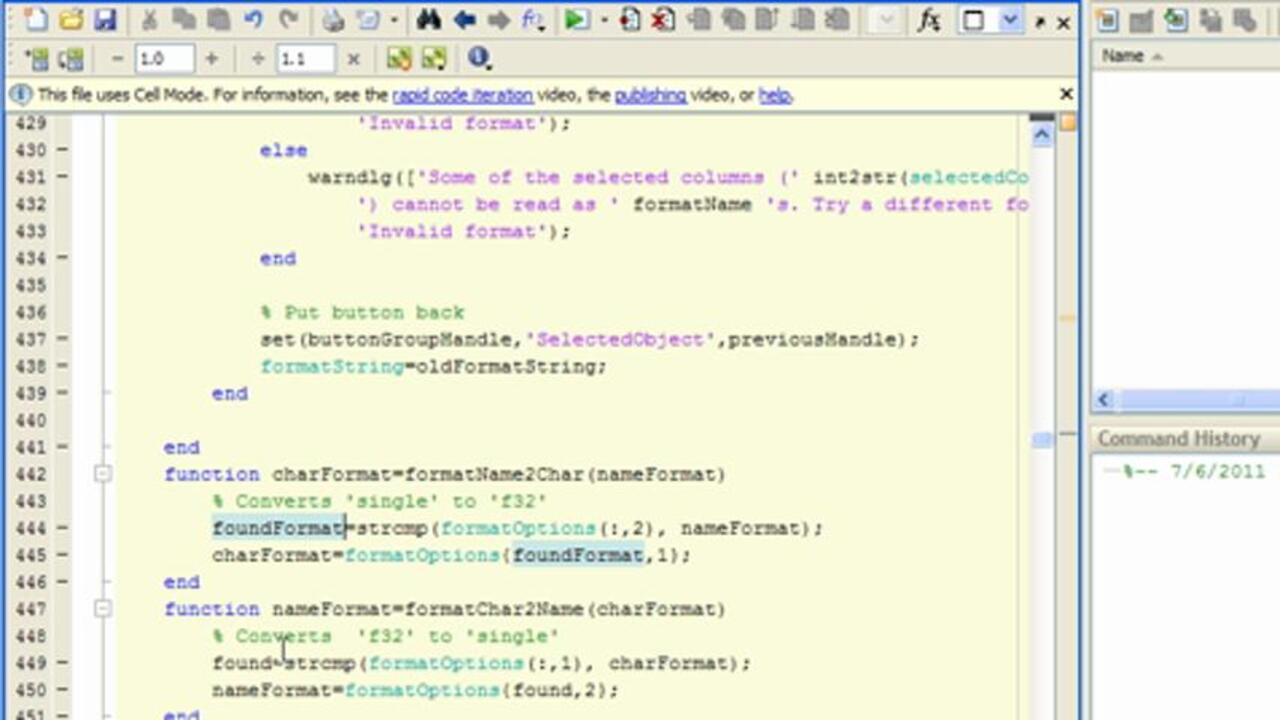The height and width of the screenshot is (720, 1280).
Task: Click the help link in info bar
Action: pos(774,95)
